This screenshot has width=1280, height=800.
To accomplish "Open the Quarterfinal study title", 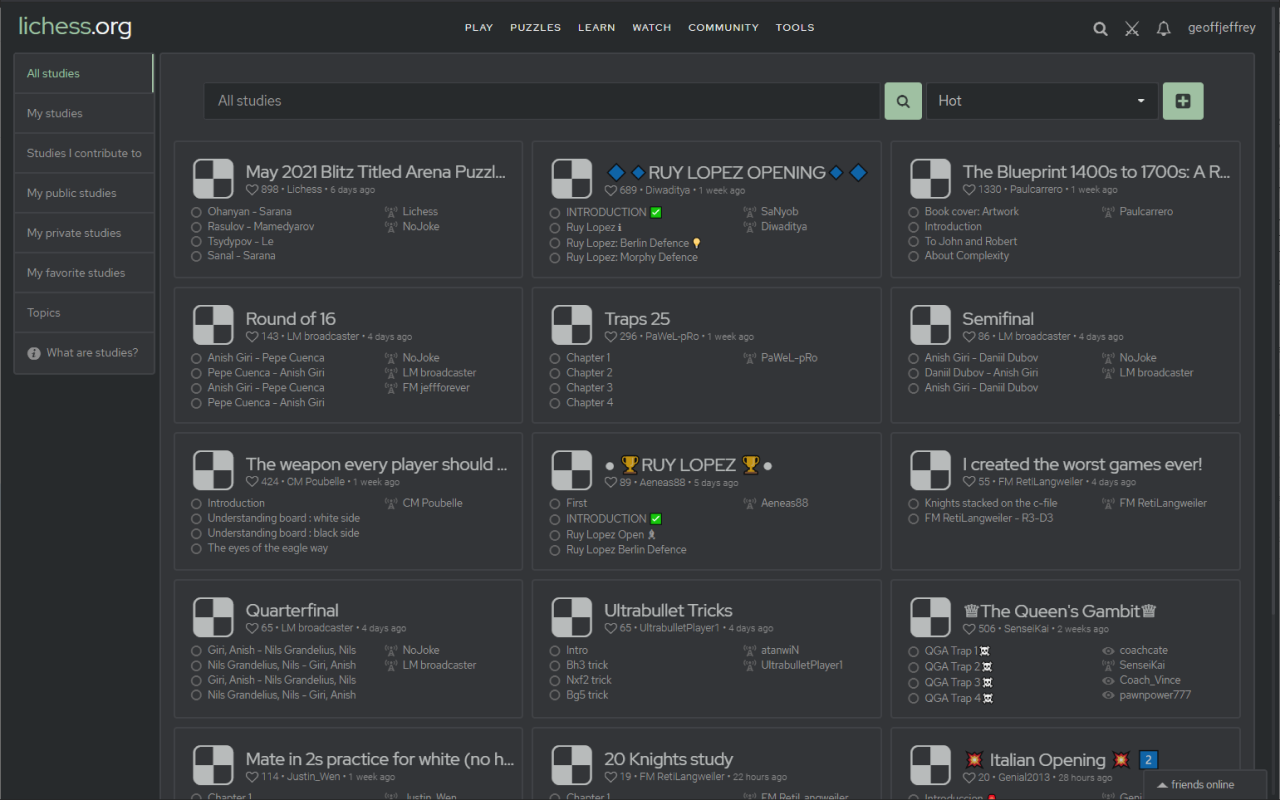I will point(292,610).
